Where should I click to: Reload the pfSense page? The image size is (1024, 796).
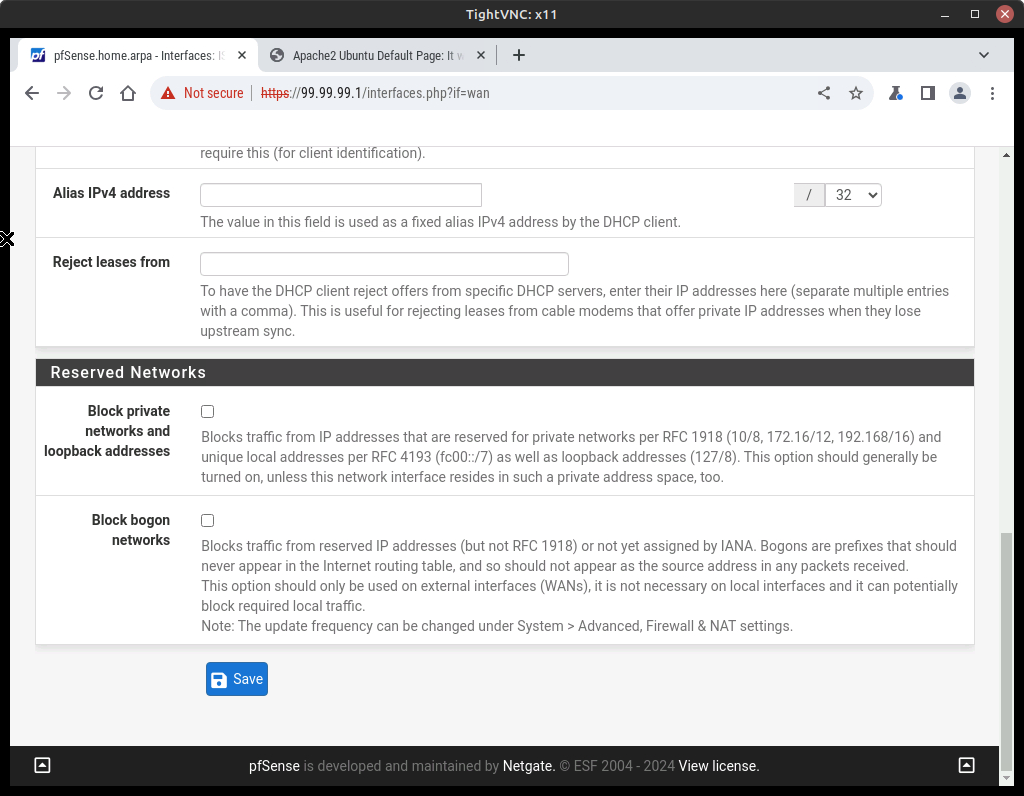point(96,93)
